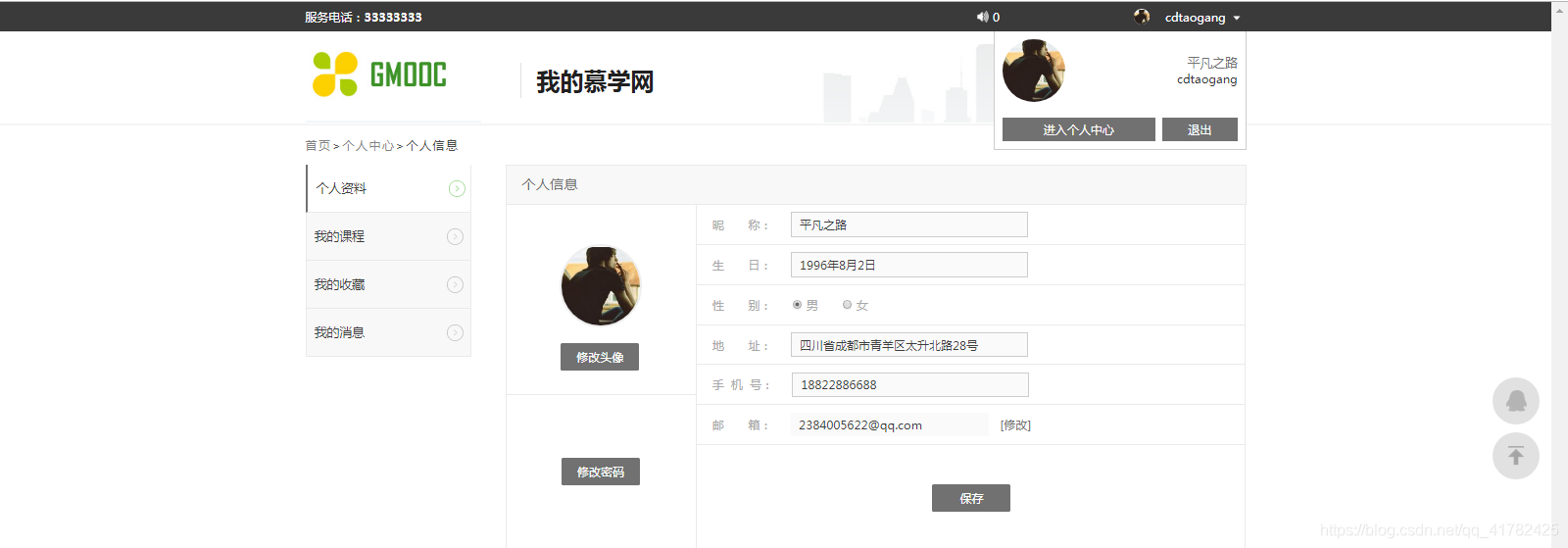Click the QQ contact floating icon
1568x548 pixels.
point(1516,401)
